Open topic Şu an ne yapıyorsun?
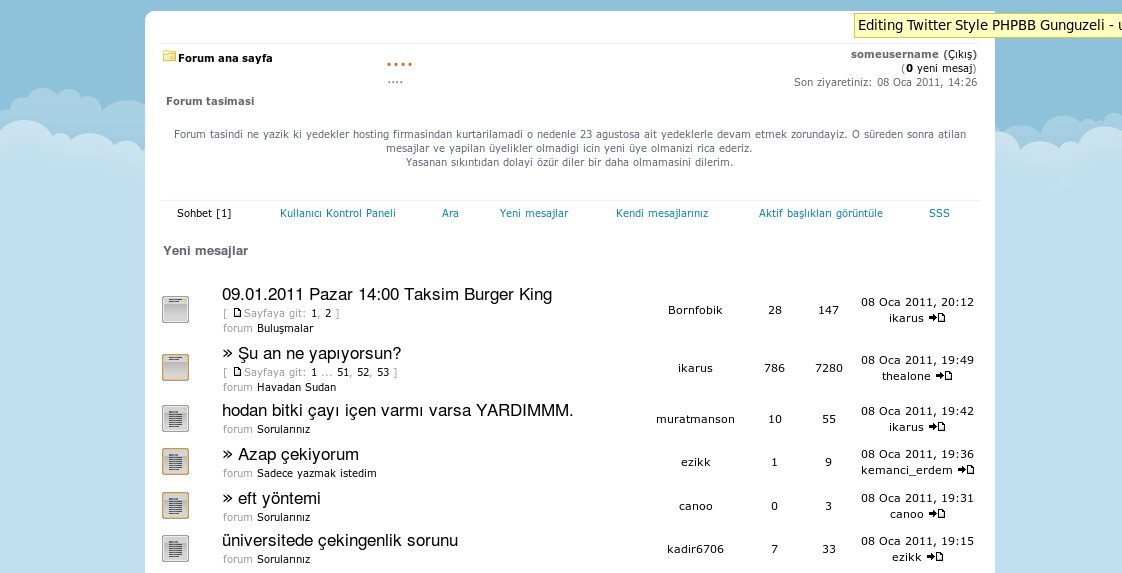This screenshot has width=1122, height=573. coord(319,353)
